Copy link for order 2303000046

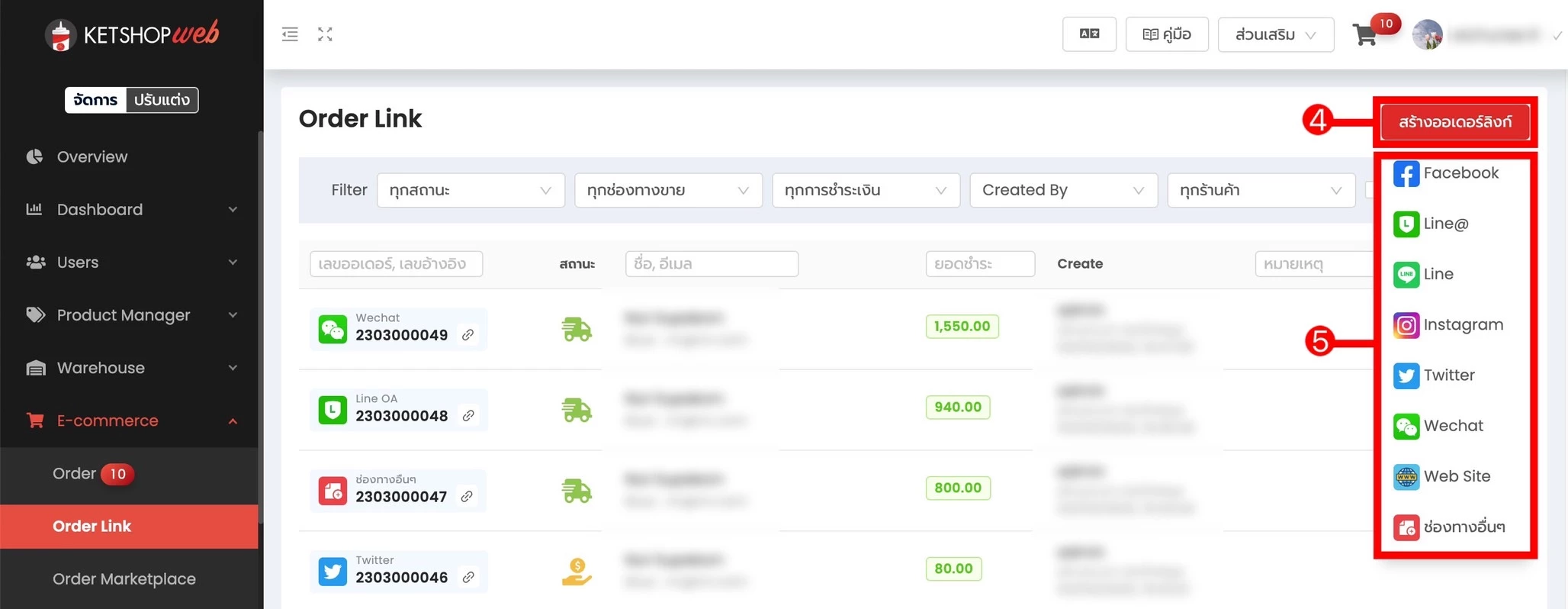tap(468, 578)
